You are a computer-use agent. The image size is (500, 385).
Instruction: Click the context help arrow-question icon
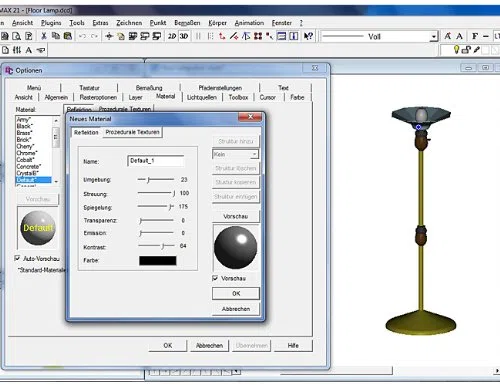[x=308, y=36]
